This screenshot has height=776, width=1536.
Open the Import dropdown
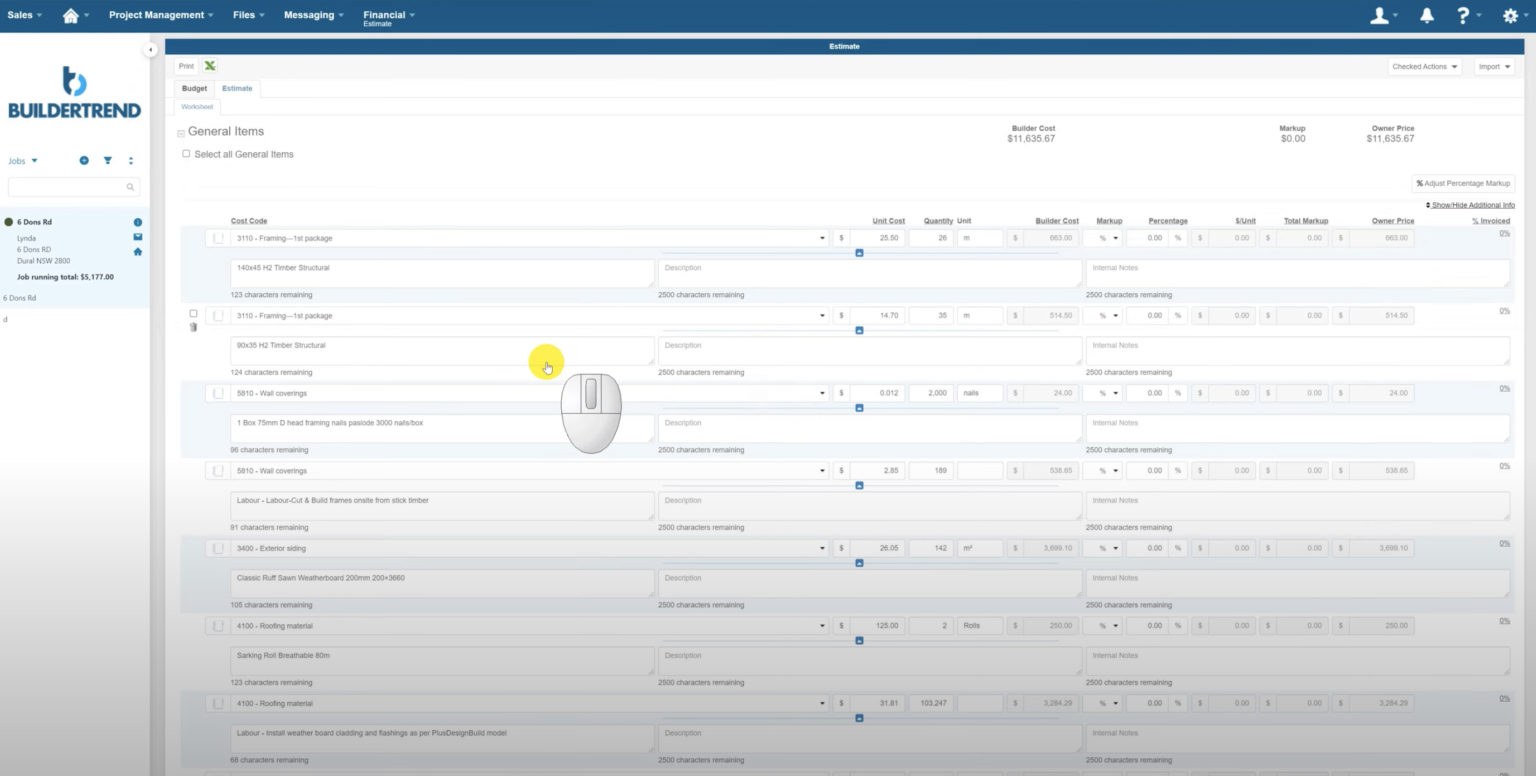(1494, 66)
